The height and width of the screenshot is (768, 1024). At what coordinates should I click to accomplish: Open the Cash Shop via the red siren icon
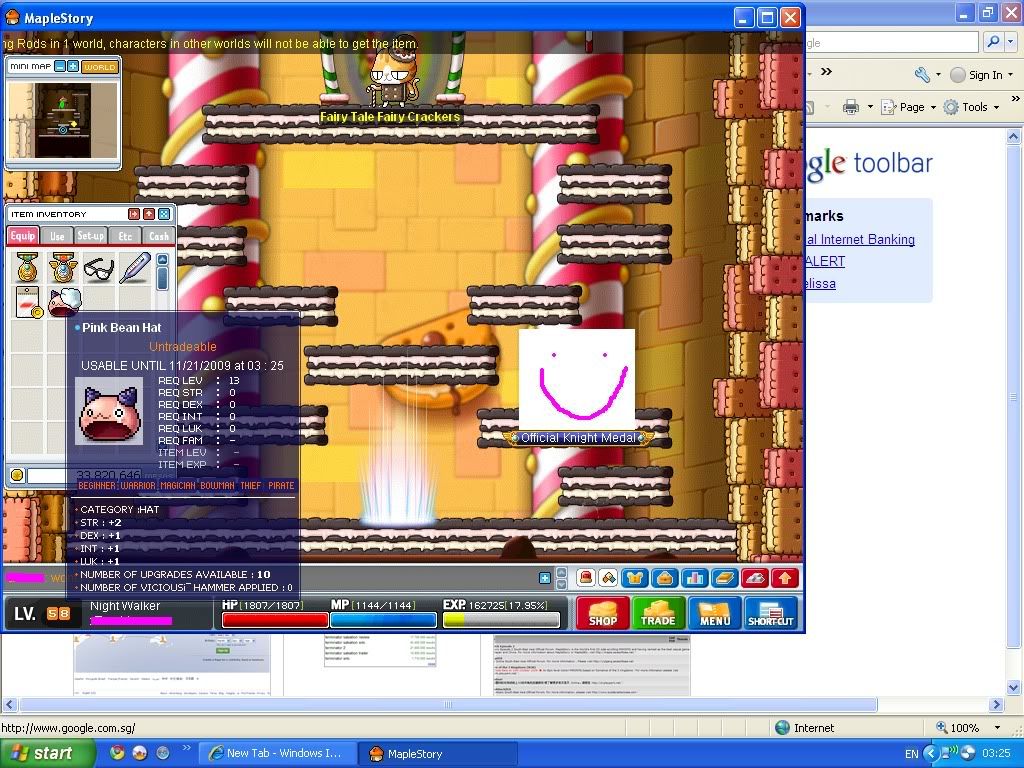pos(586,578)
